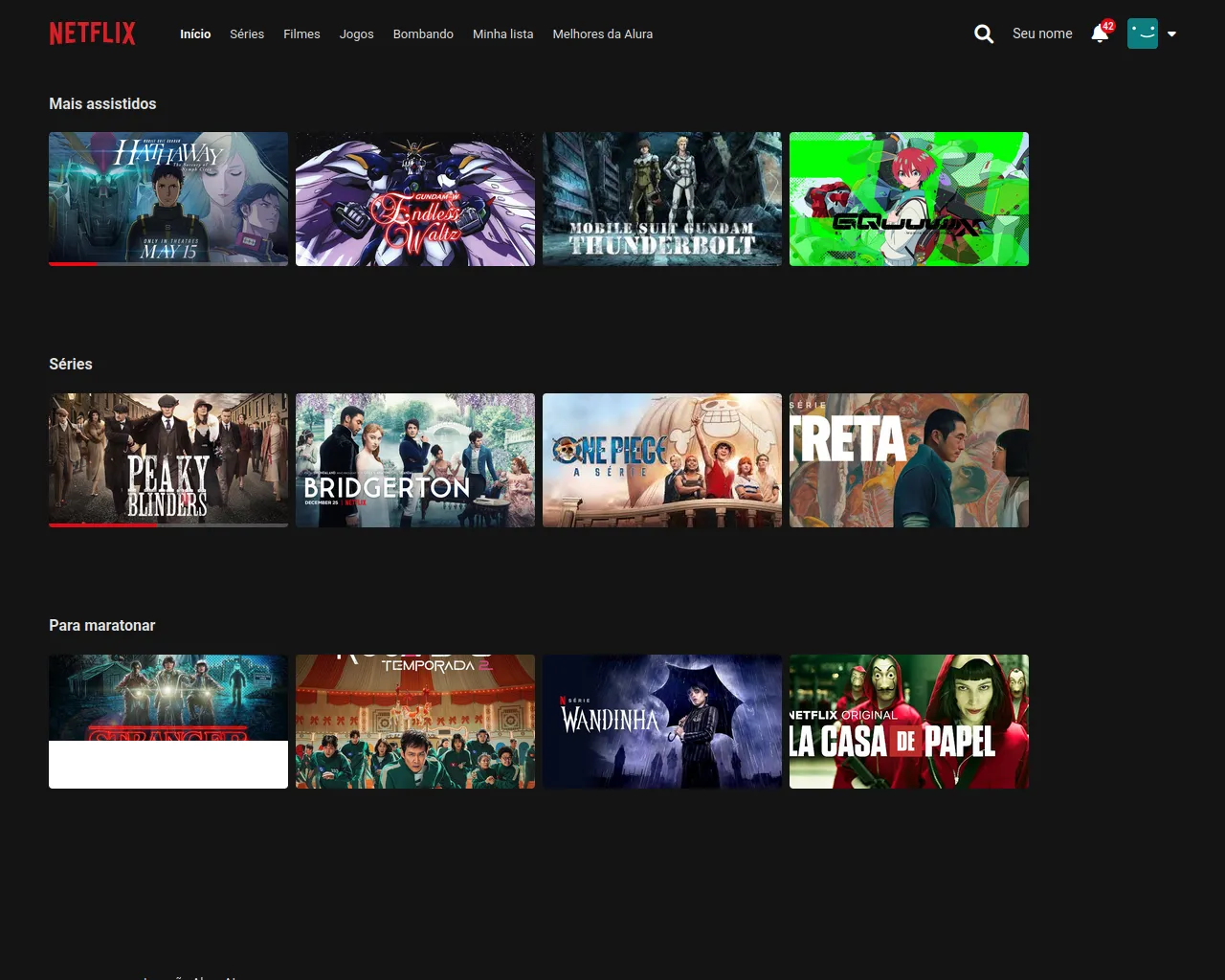Viewport: 1225px width, 980px height.
Task: Click the Netflix logo
Action: (x=92, y=33)
